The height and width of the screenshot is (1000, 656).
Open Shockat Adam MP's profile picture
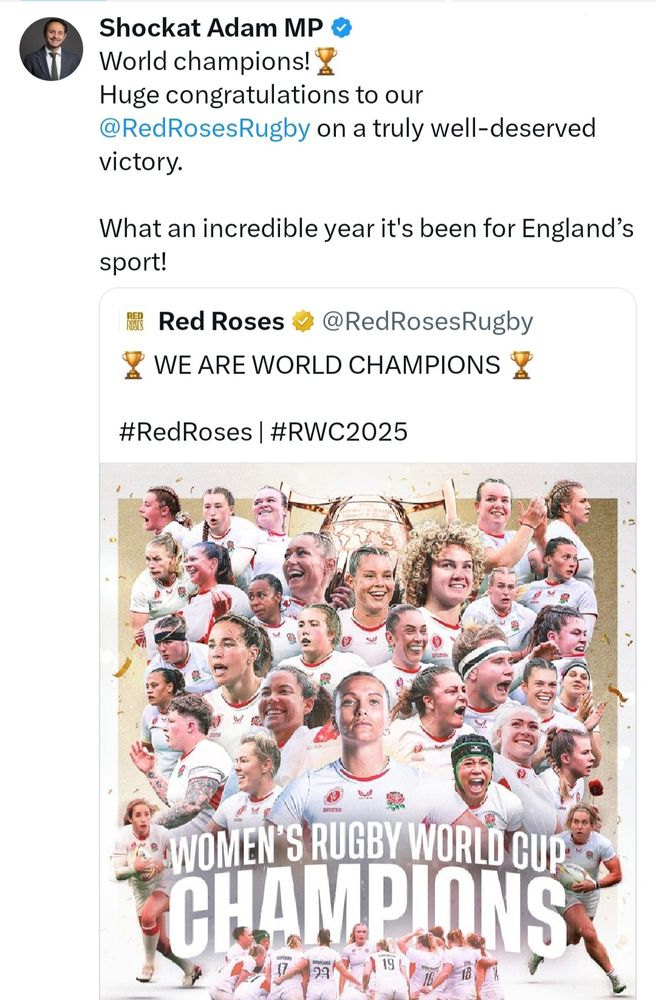click(x=51, y=49)
